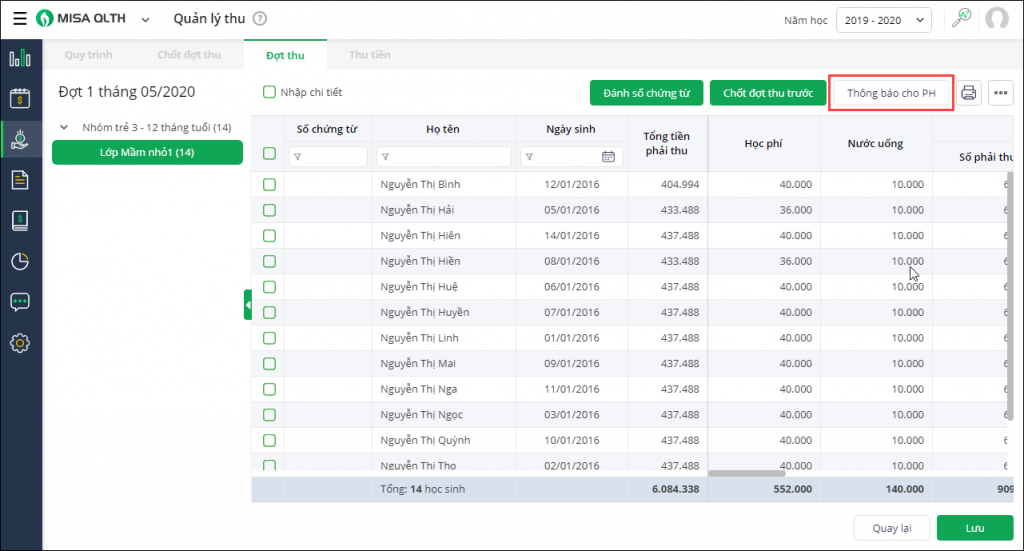Open the calendar money sidebar icon
Viewport: 1024px width, 551px height.
click(19, 98)
